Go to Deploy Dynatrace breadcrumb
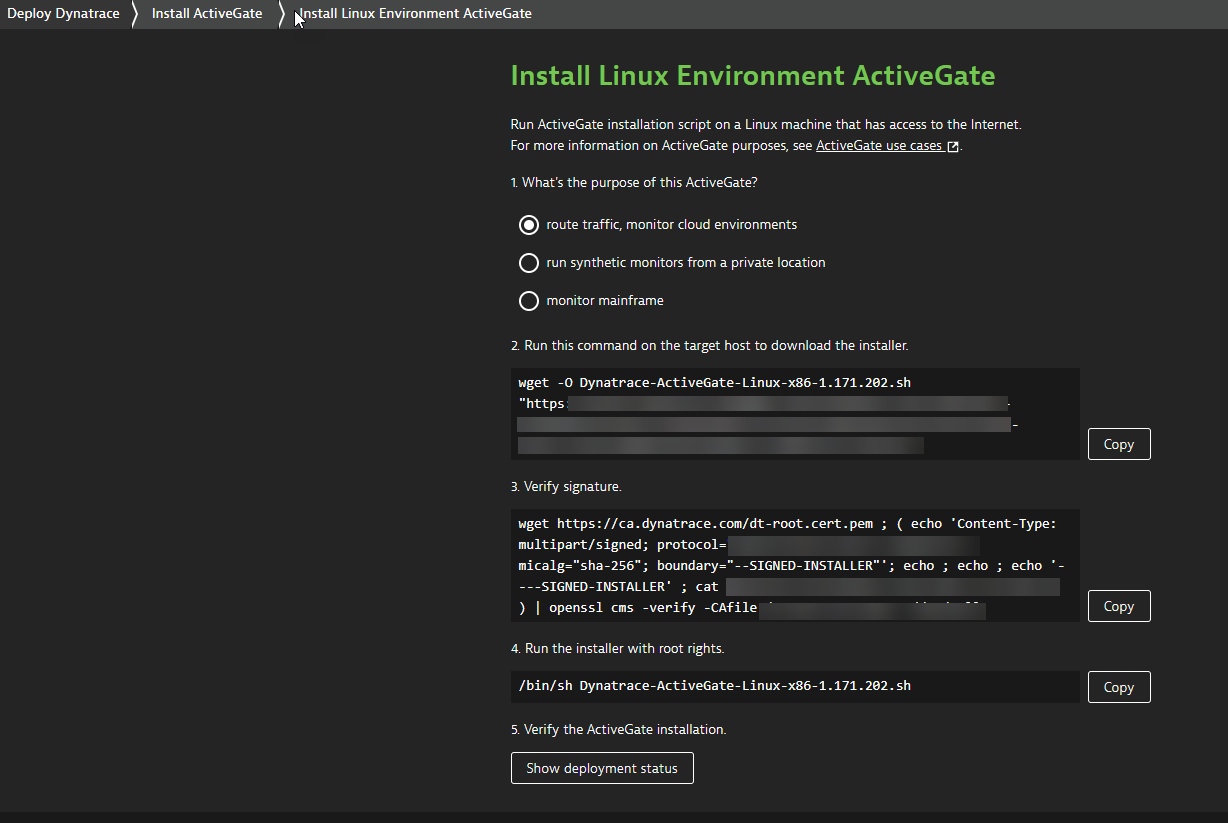The width and height of the screenshot is (1228, 823). click(63, 14)
